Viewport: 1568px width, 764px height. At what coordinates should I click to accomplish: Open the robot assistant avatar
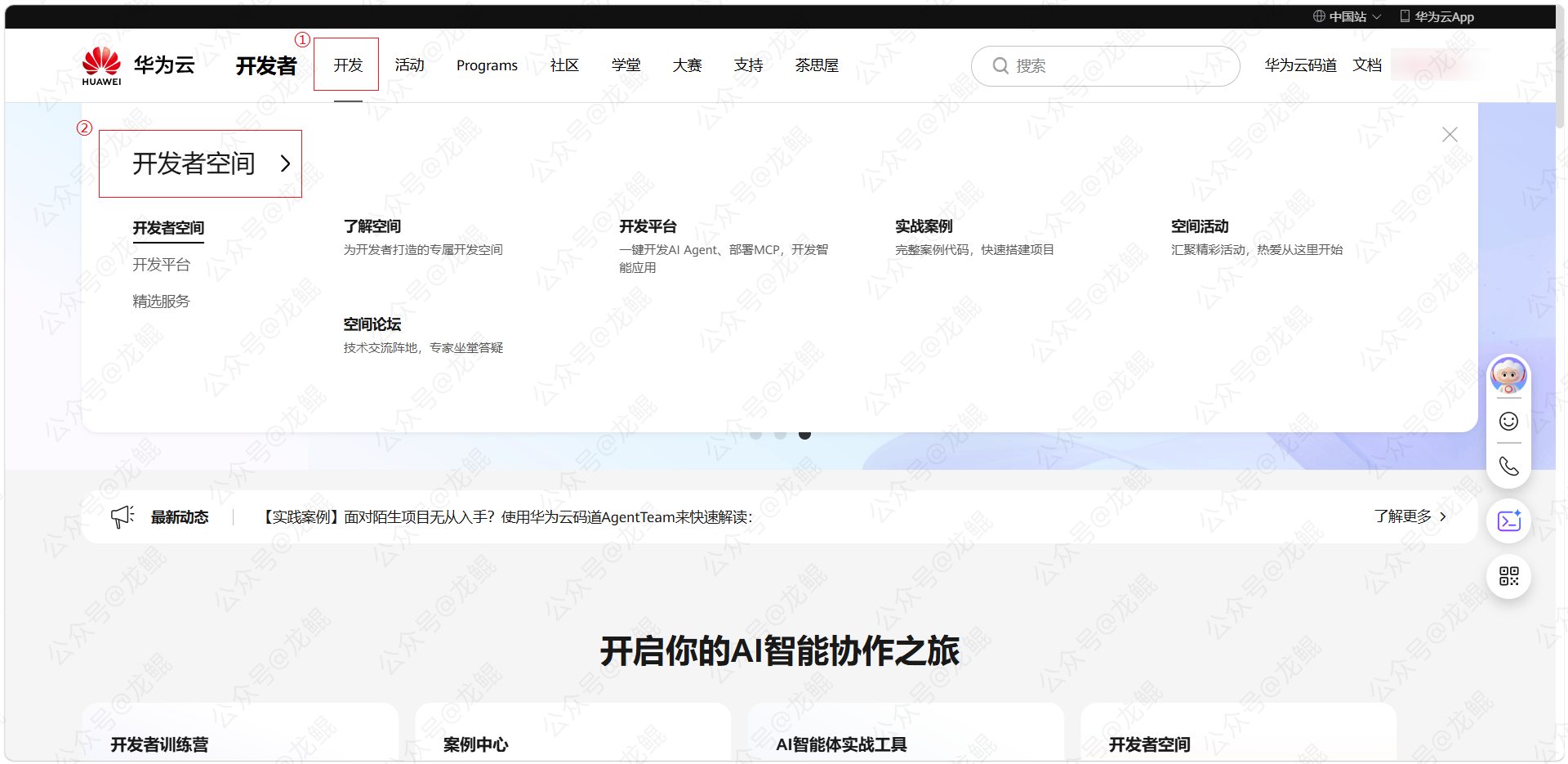coord(1508,376)
